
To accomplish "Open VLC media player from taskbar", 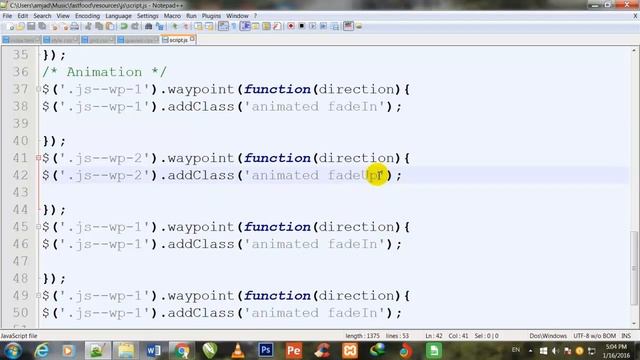I will [238, 350].
